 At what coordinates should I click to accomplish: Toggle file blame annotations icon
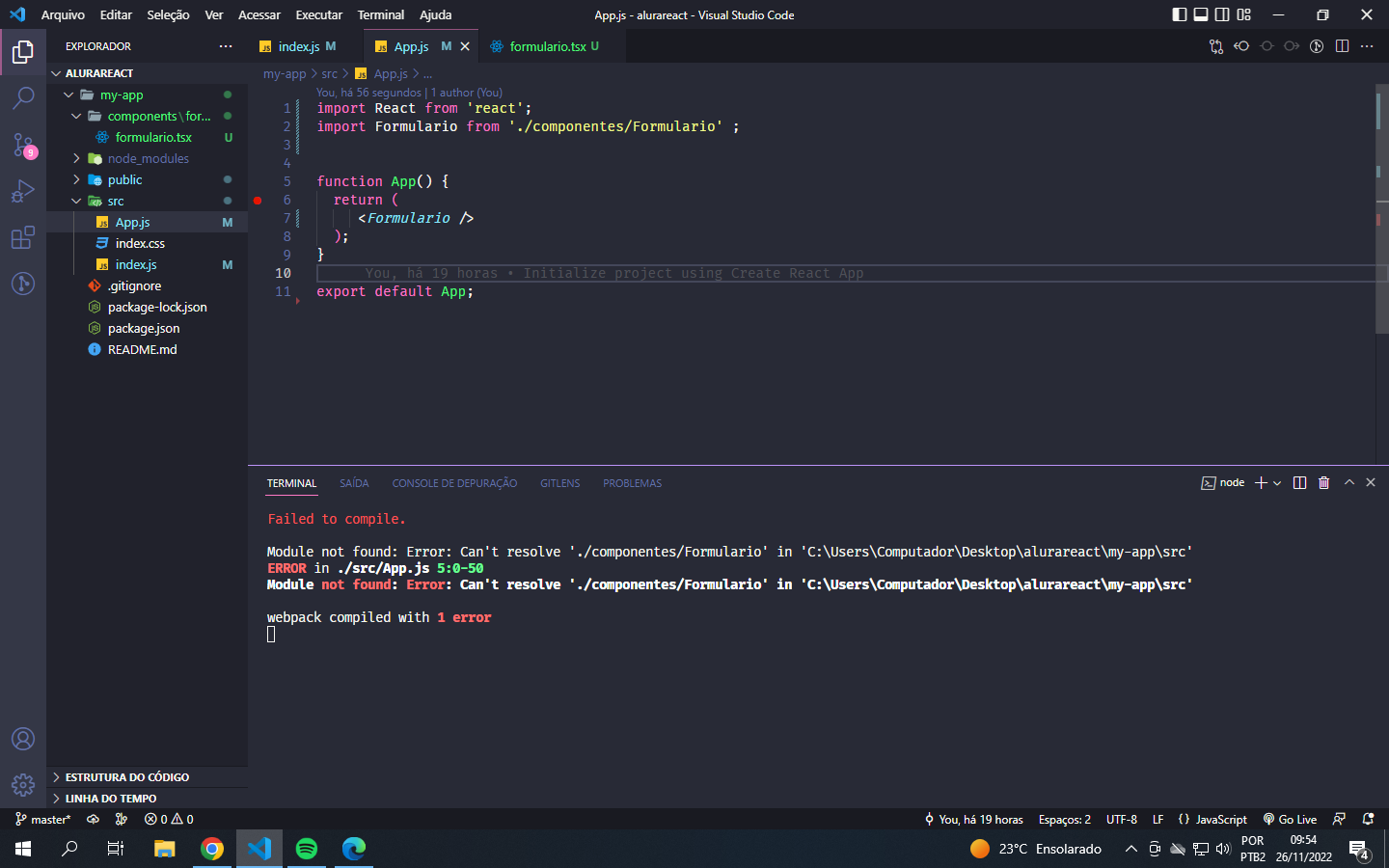pos(1317,46)
